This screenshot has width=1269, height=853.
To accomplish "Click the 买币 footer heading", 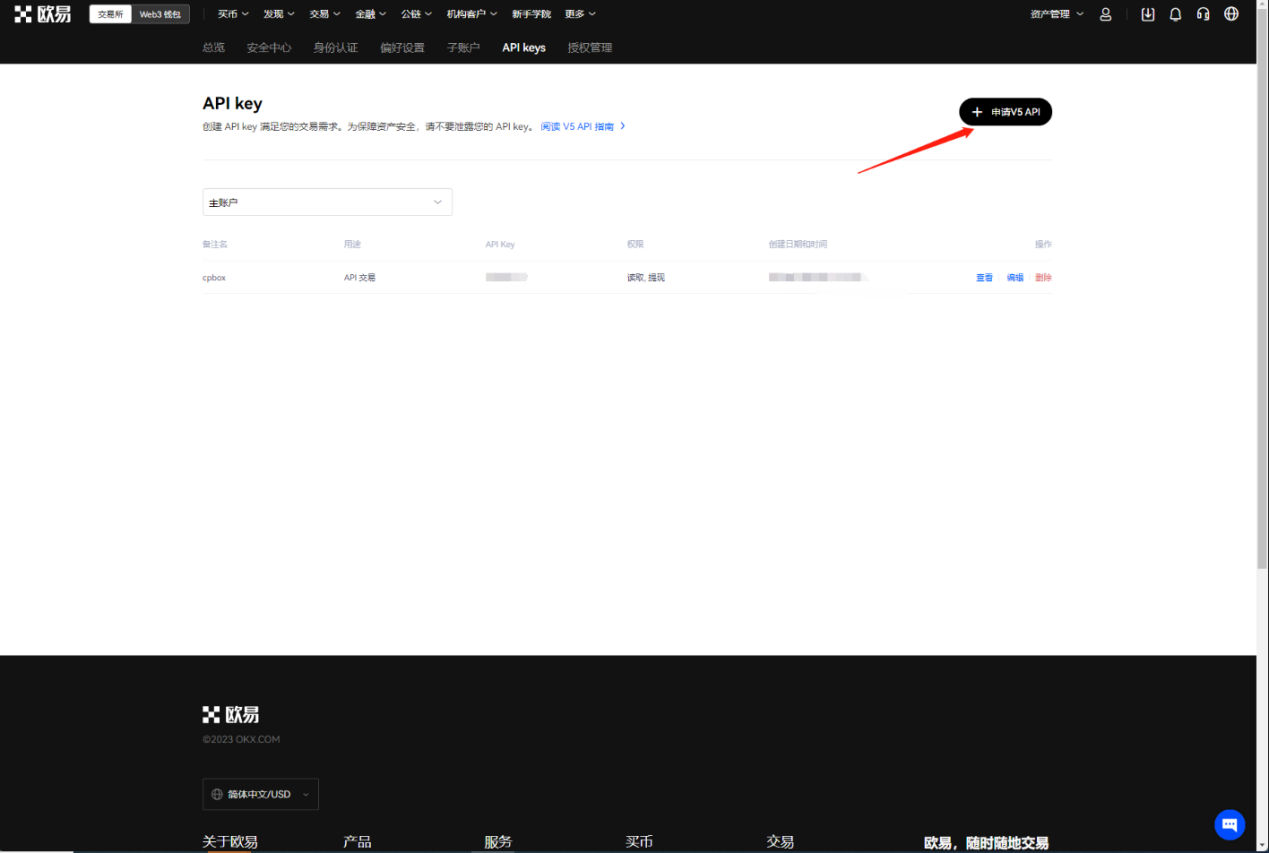I will (x=640, y=842).
